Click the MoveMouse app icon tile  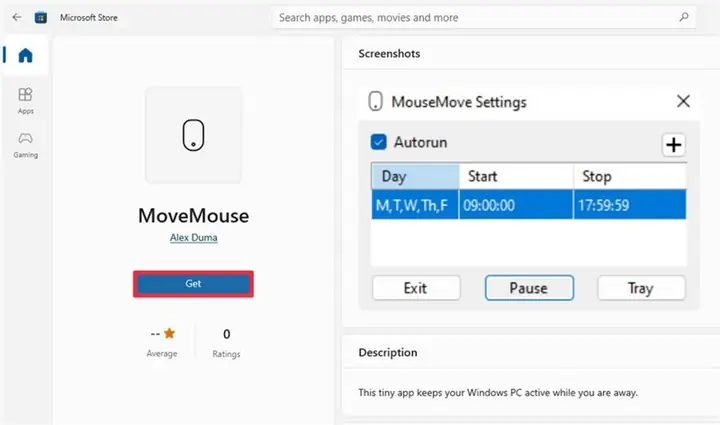click(193, 135)
